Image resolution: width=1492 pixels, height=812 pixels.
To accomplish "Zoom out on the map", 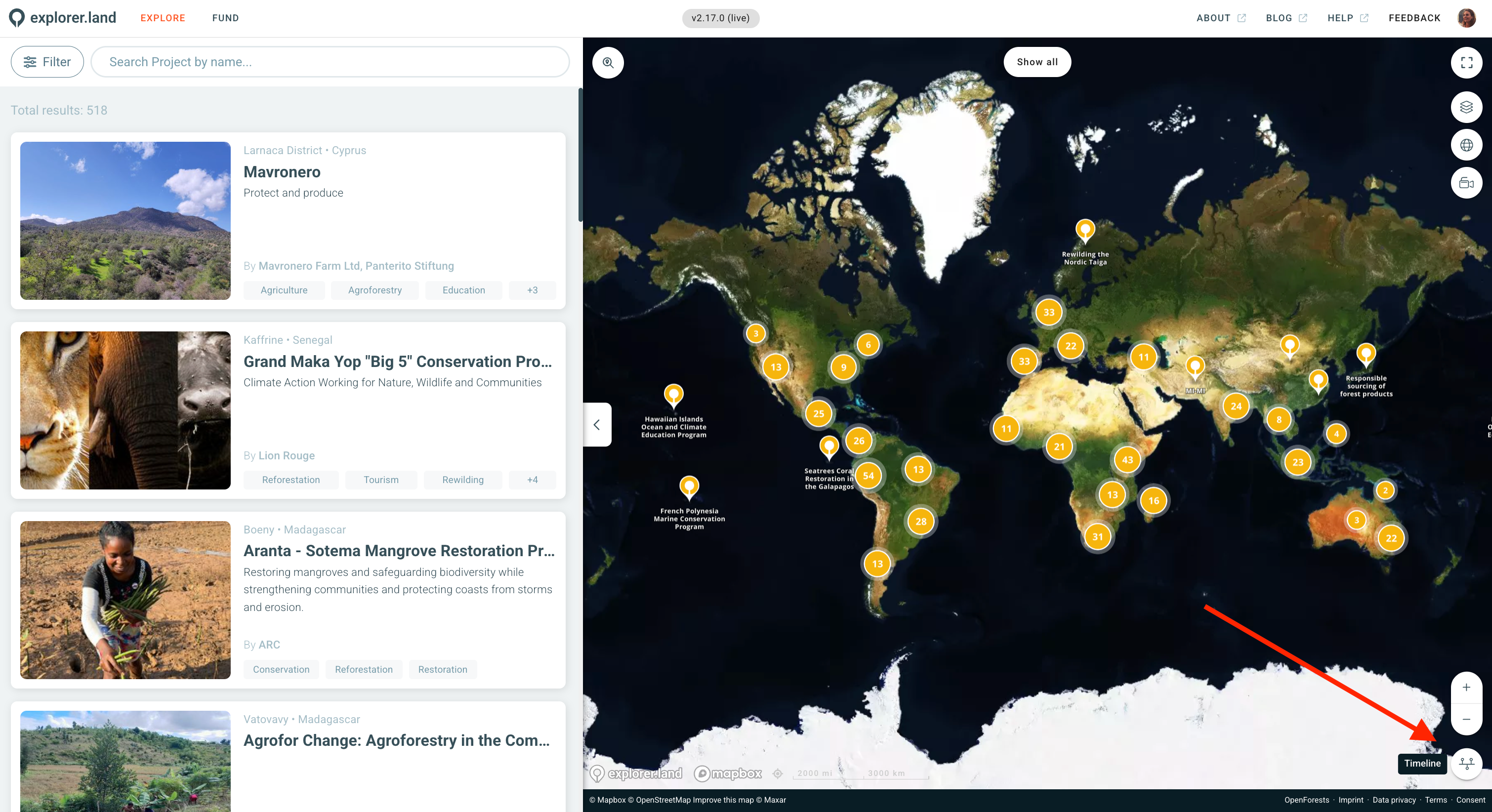I will tap(1466, 719).
